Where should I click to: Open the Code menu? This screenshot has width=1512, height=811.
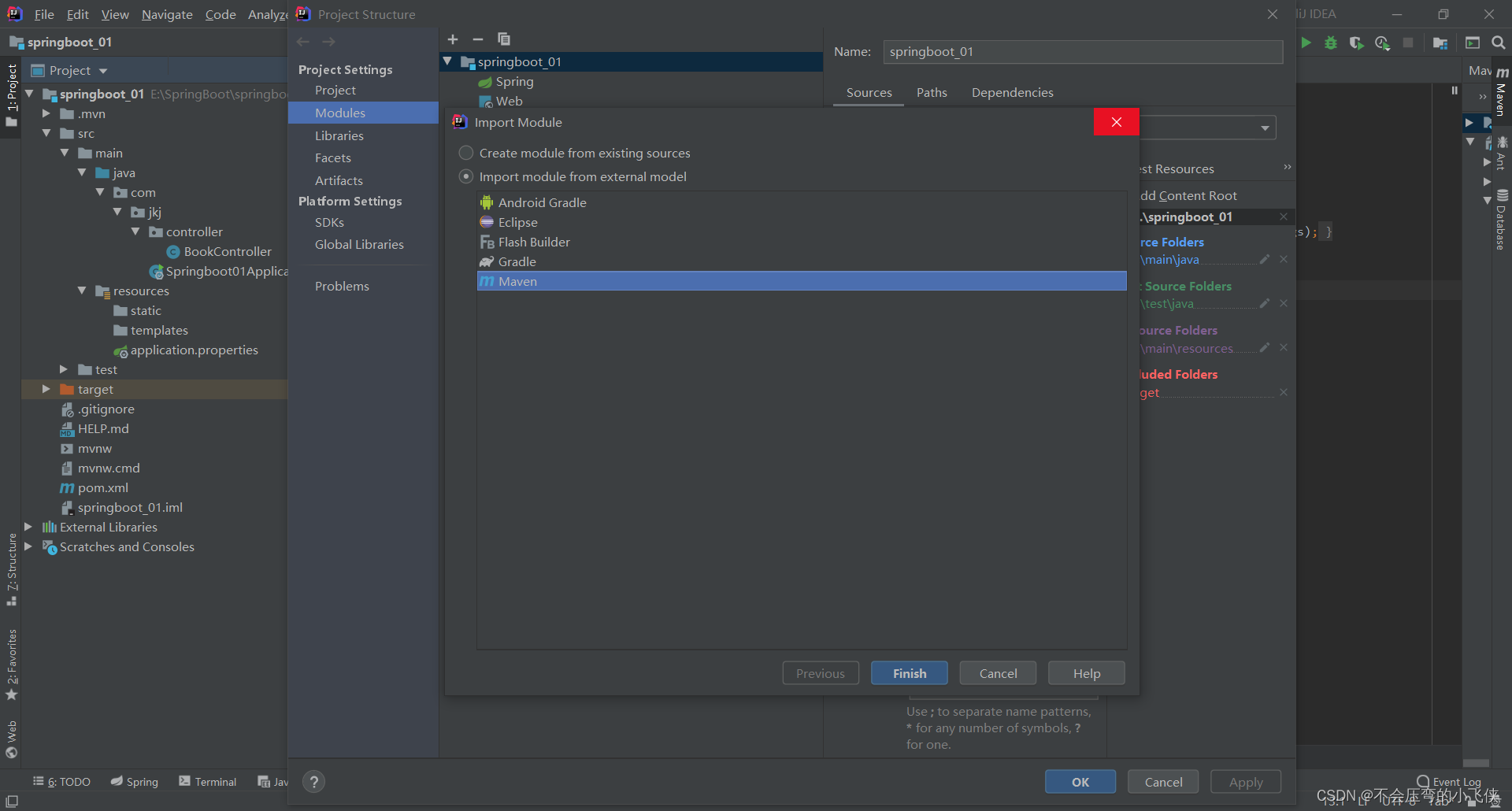220,14
